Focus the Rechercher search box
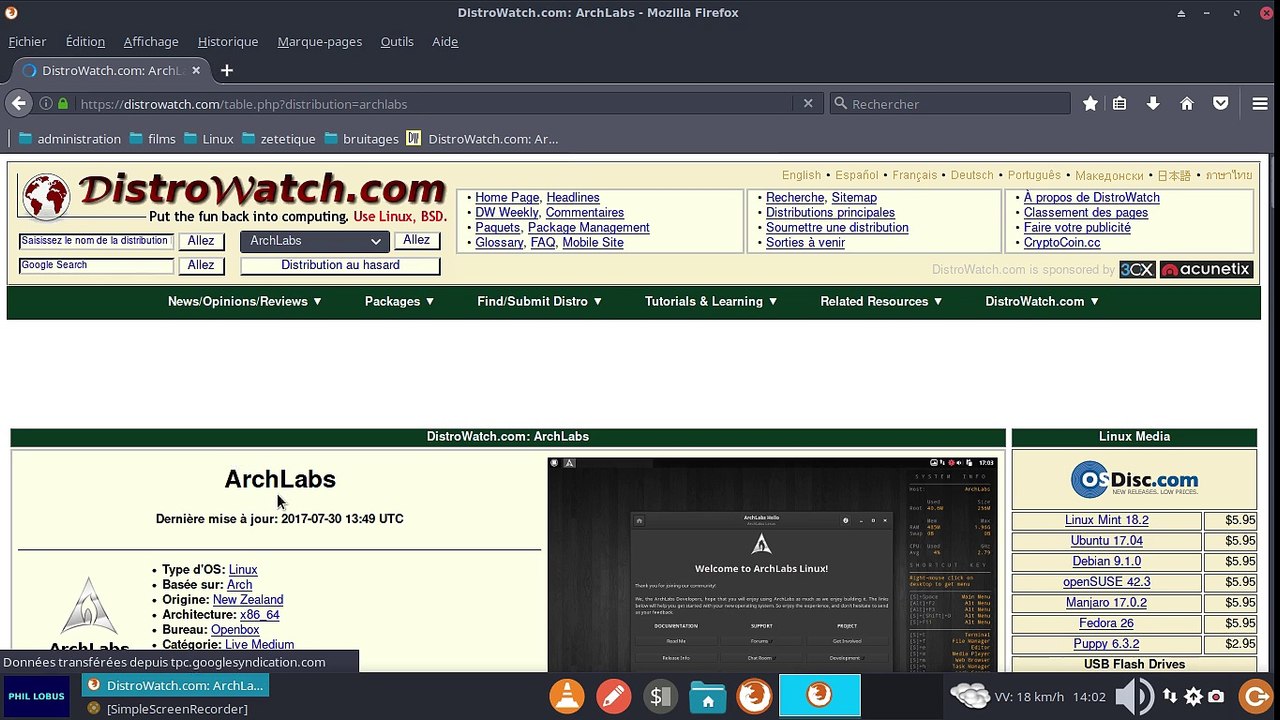The image size is (1280, 720). click(x=950, y=104)
